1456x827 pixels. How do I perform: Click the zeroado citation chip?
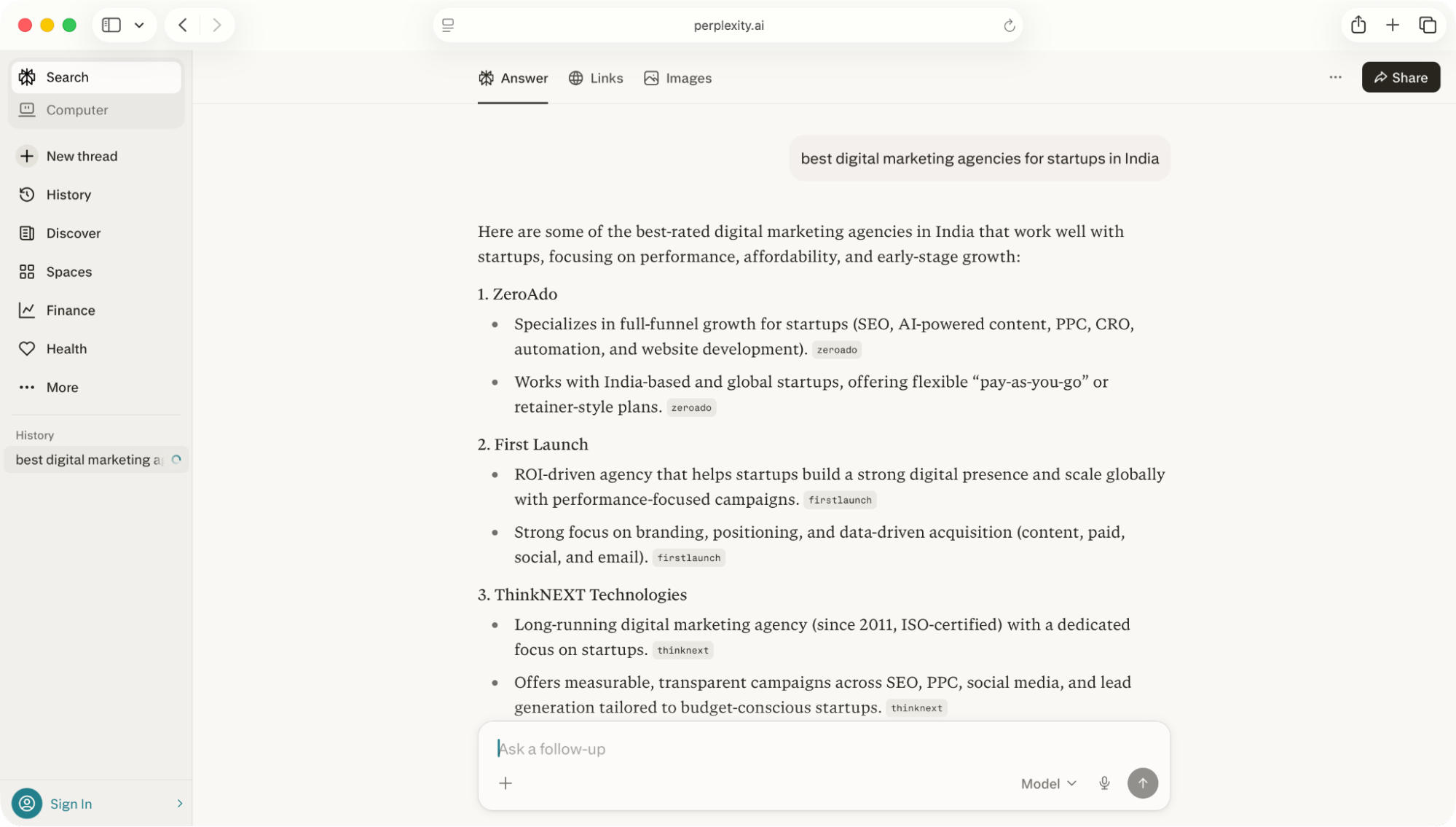836,349
